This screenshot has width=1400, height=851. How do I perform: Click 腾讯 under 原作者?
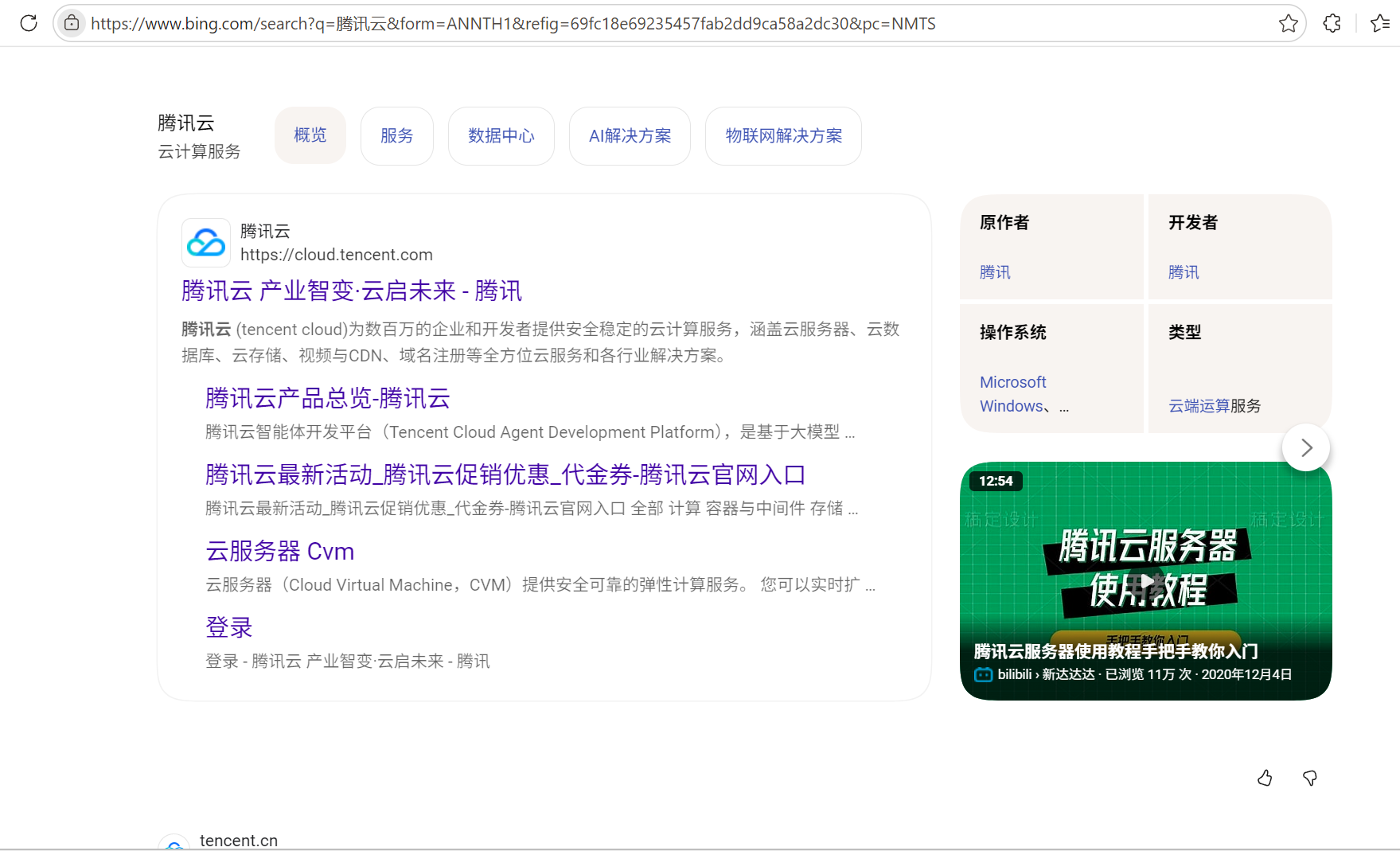[995, 272]
